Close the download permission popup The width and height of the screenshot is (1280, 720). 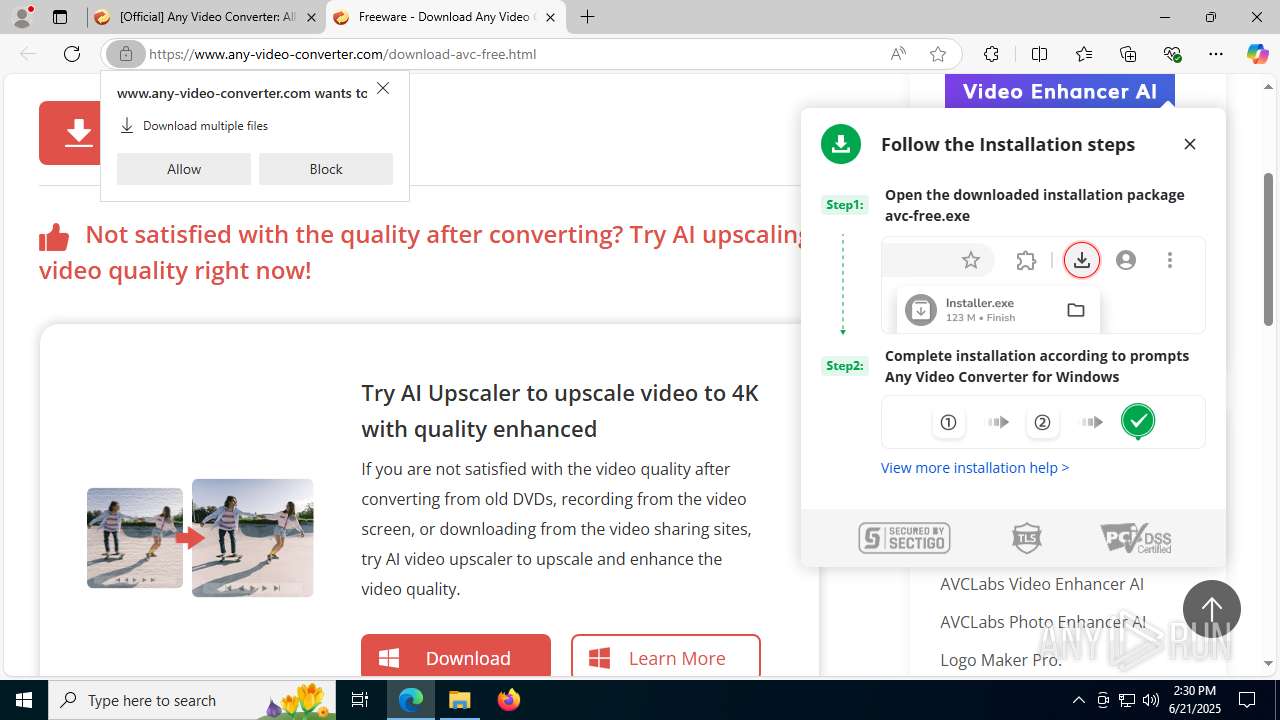[x=383, y=89]
